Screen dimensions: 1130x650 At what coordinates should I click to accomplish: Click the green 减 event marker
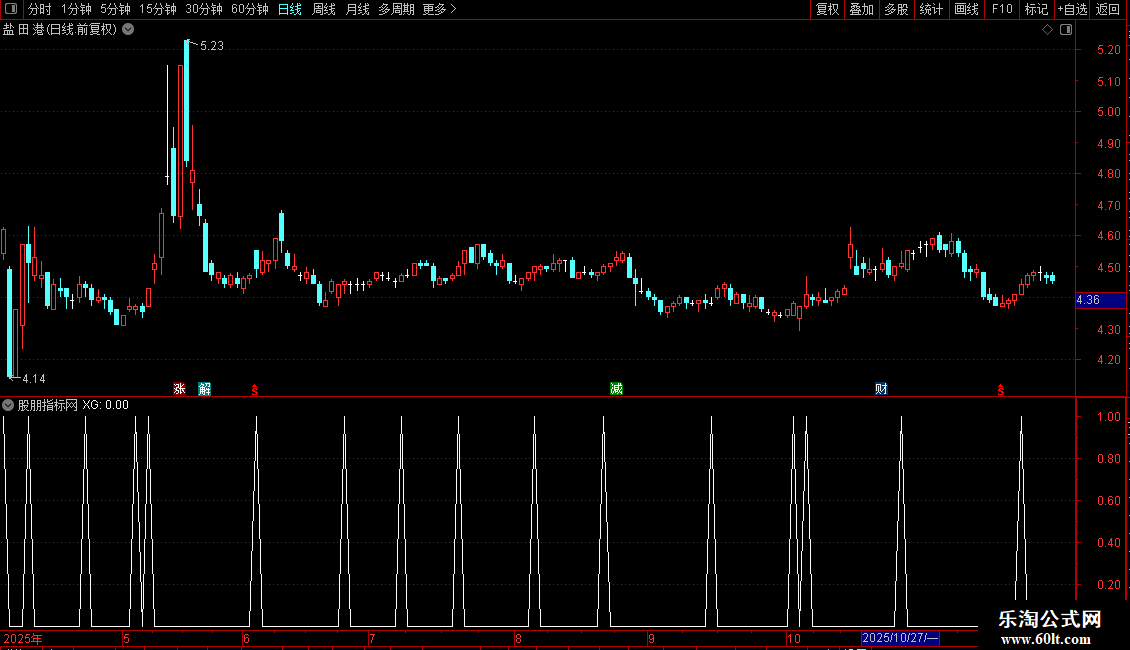(616, 389)
